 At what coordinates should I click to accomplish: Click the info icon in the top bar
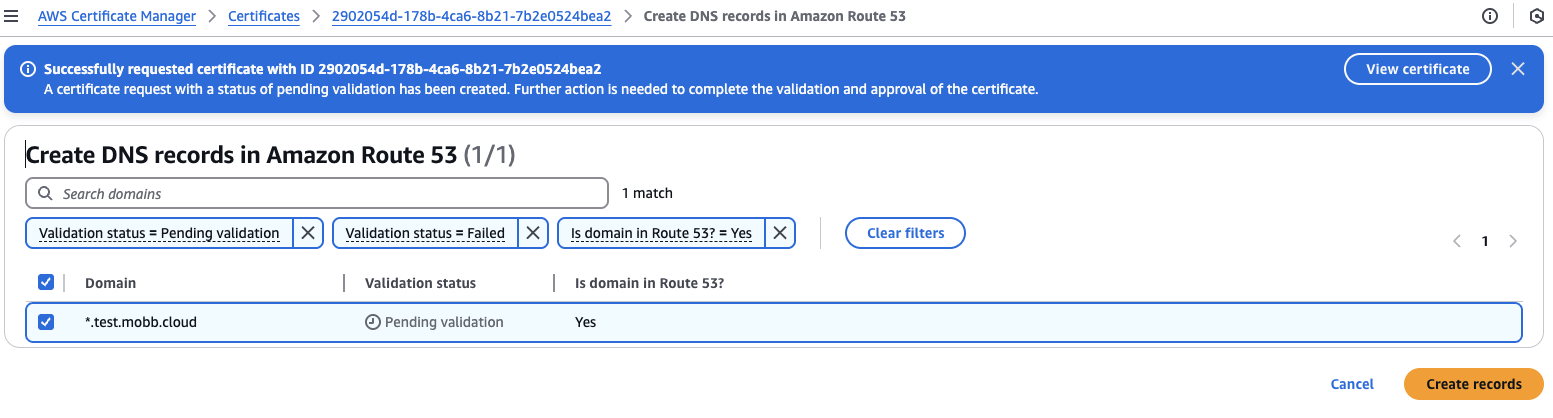coord(1490,16)
